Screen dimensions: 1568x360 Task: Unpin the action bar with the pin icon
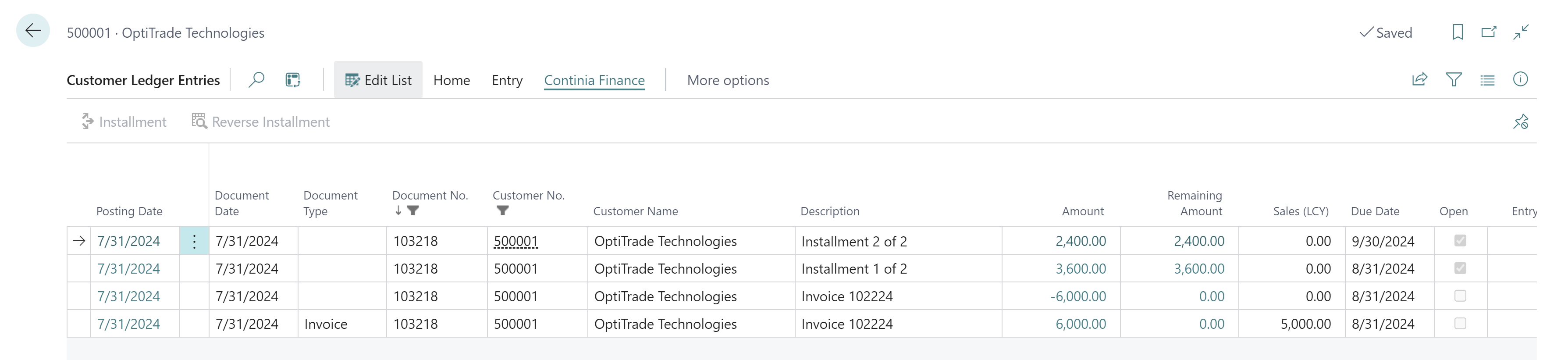coord(1521,122)
